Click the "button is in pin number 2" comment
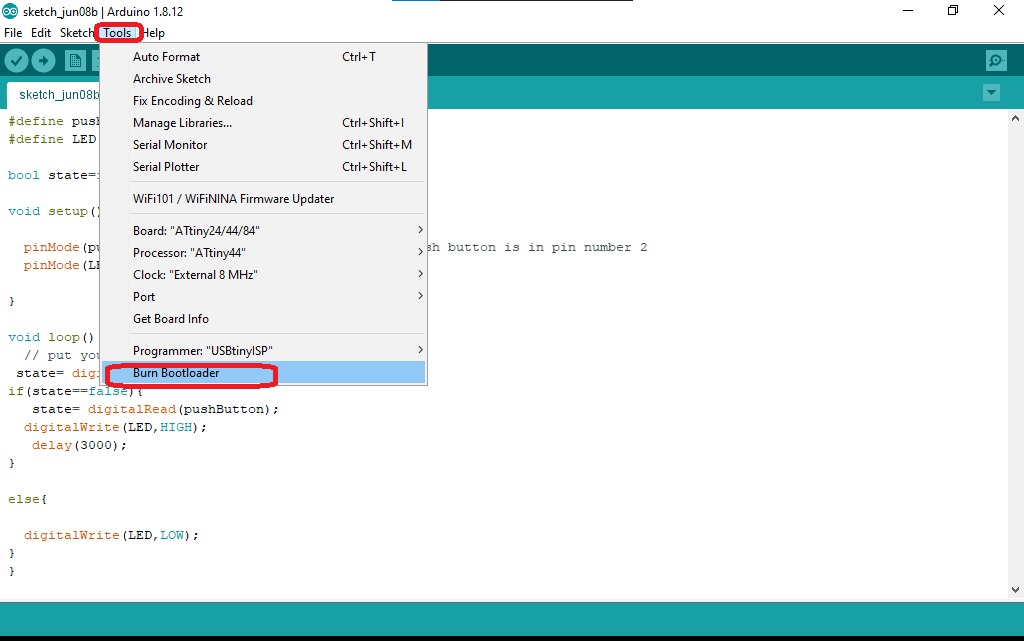Screen dimensions: 1024x641 [x=547, y=247]
